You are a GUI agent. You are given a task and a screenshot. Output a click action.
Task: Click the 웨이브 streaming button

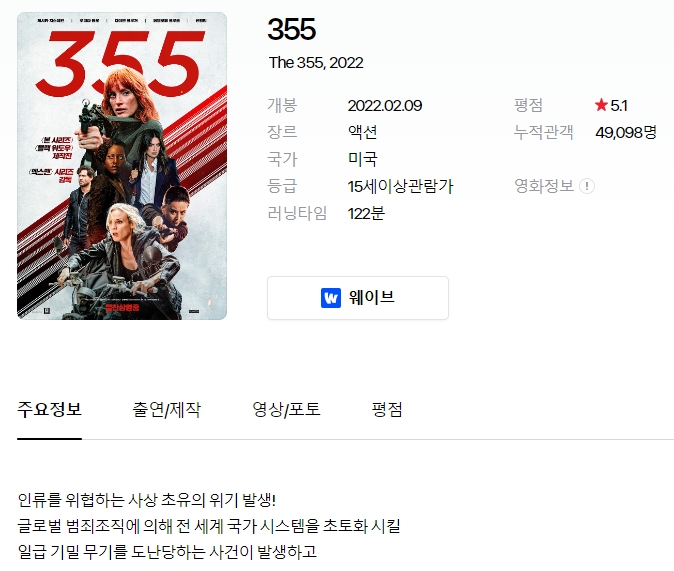pyautogui.click(x=358, y=298)
